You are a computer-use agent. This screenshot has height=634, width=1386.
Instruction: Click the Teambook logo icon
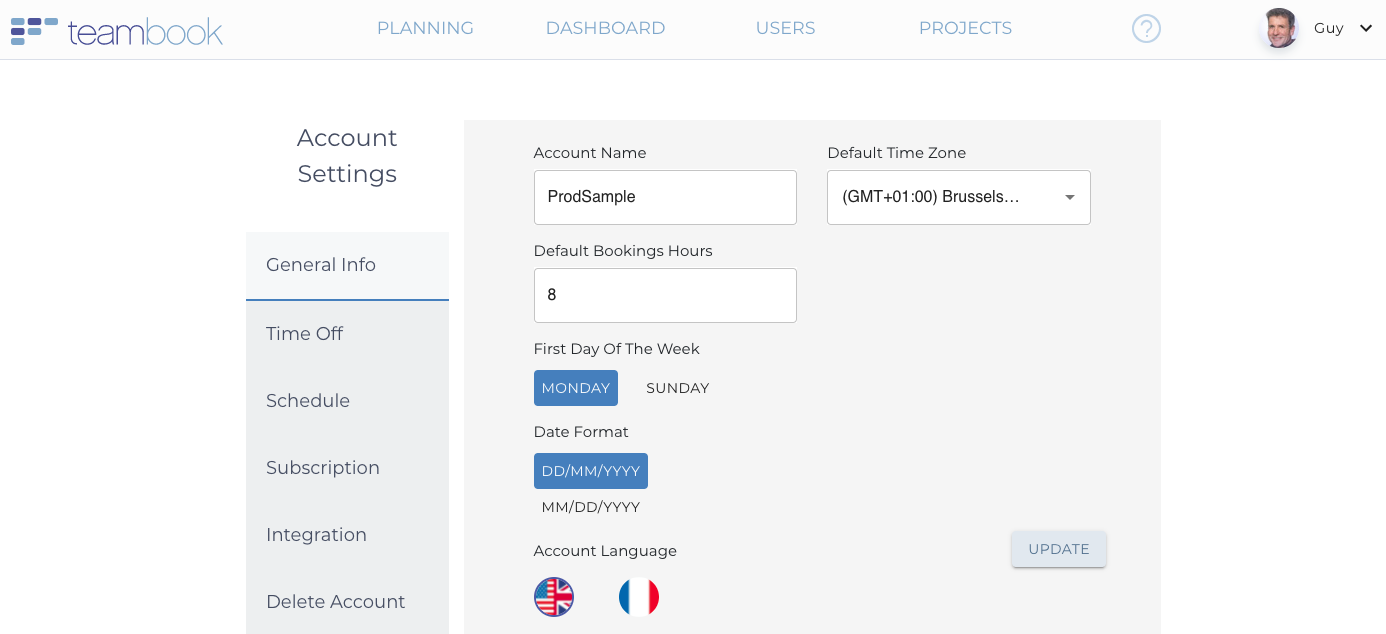coord(34,31)
